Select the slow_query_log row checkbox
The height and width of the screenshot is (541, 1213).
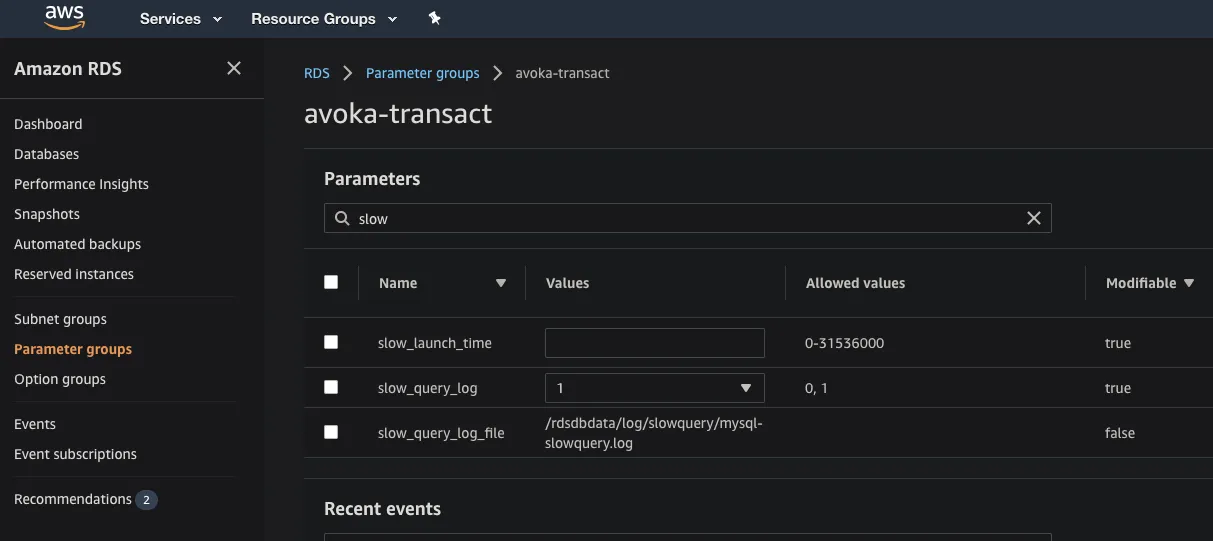click(331, 387)
